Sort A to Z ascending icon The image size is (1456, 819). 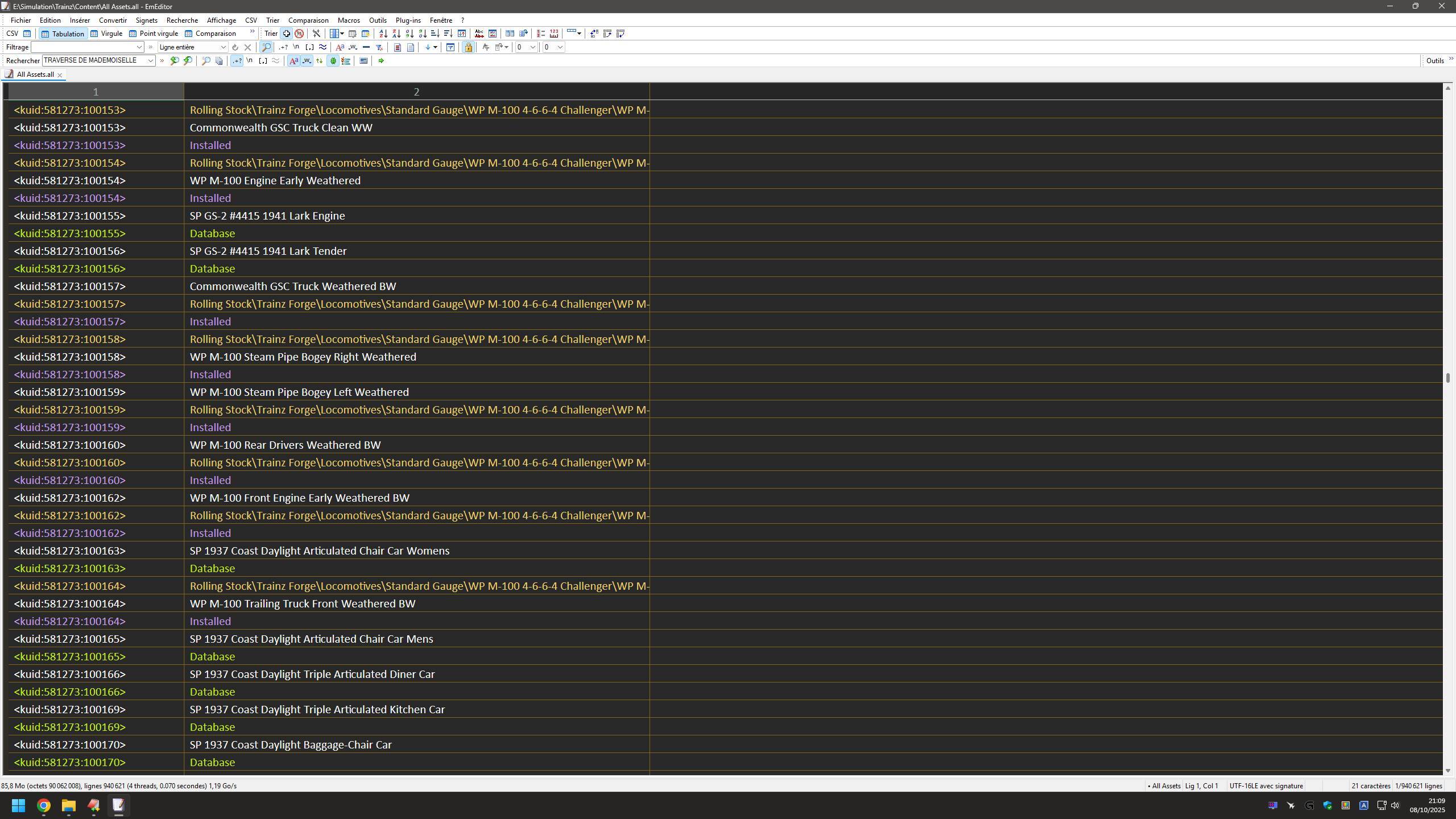[x=383, y=34]
